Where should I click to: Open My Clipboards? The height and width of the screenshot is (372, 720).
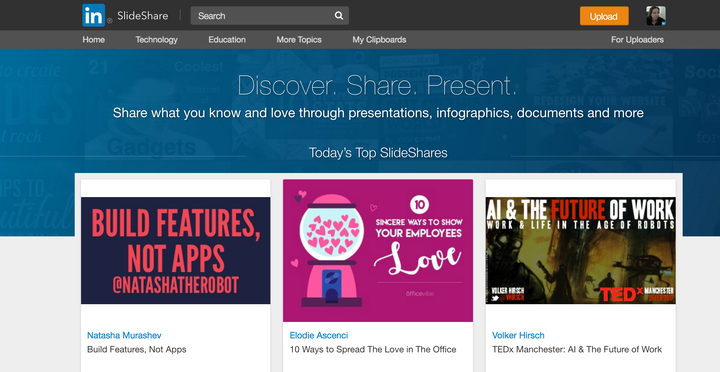(x=379, y=39)
